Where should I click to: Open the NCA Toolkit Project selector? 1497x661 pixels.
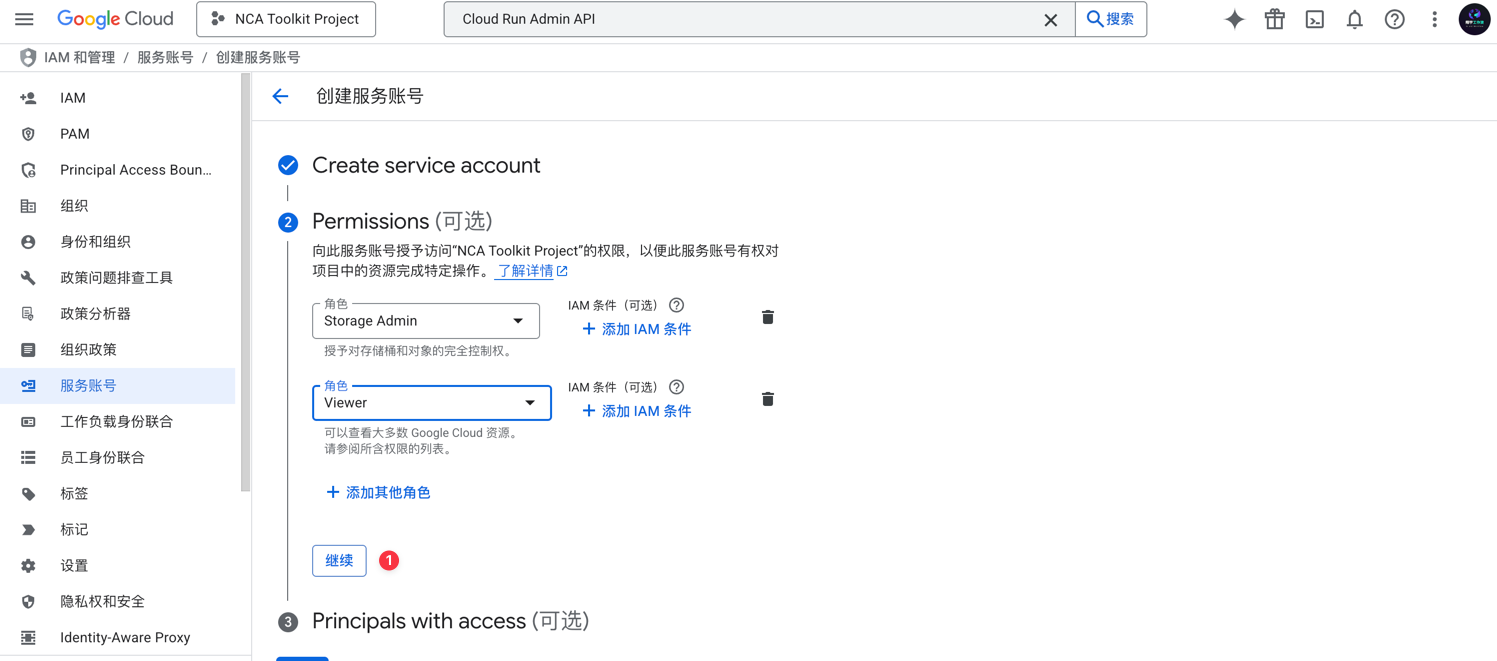286,19
